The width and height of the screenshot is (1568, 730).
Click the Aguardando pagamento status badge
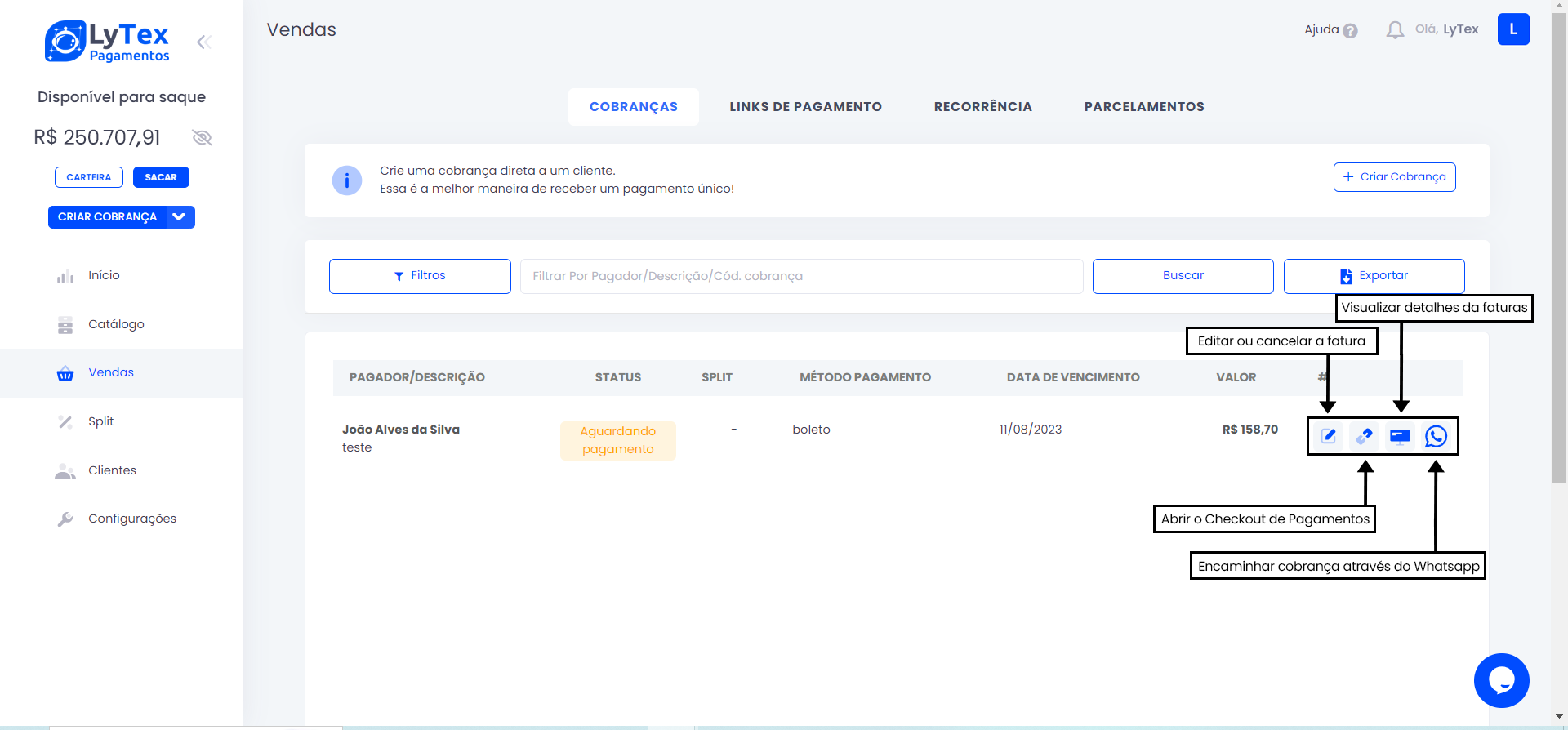(x=618, y=440)
